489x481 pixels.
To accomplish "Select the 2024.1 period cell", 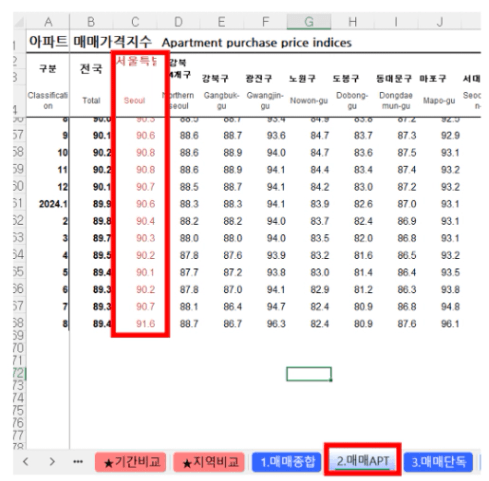I will click(53, 204).
